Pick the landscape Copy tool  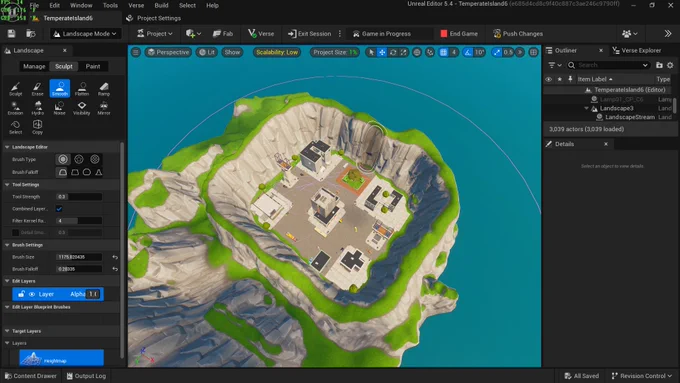[x=37, y=127]
